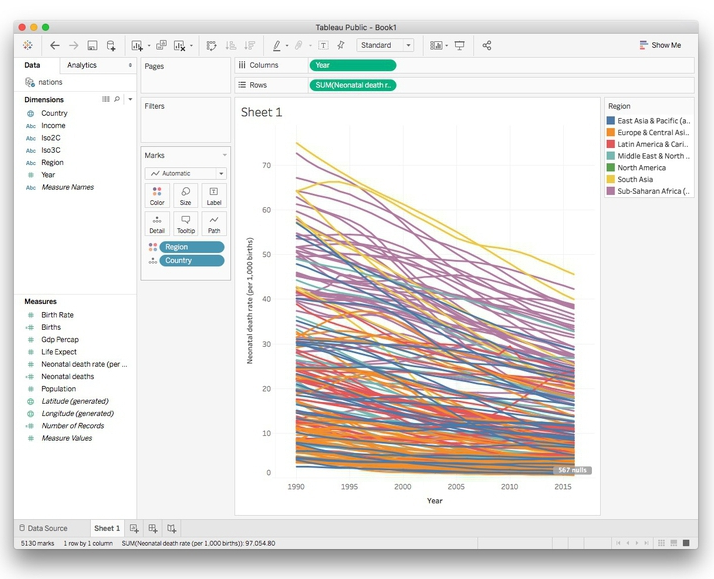
Task: Sort ascending toolbar icon
Action: pyautogui.click(x=231, y=45)
